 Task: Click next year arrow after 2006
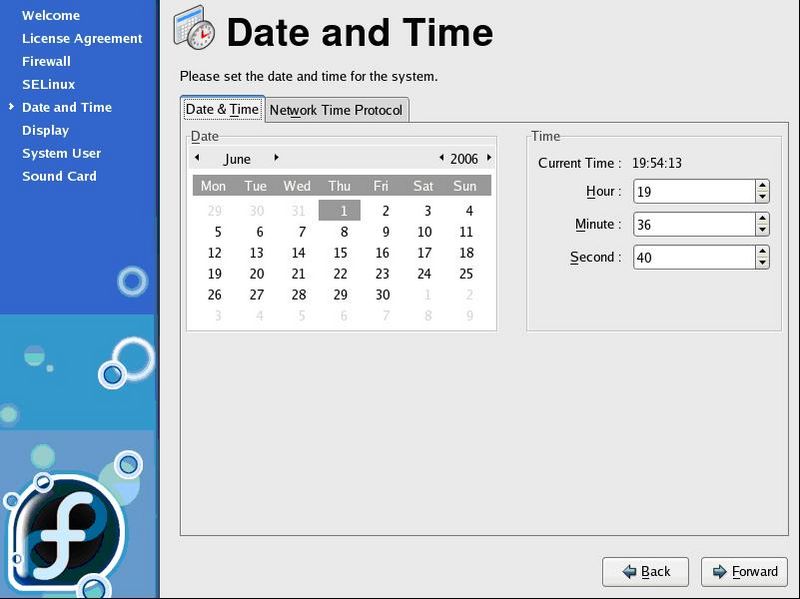tap(489, 158)
